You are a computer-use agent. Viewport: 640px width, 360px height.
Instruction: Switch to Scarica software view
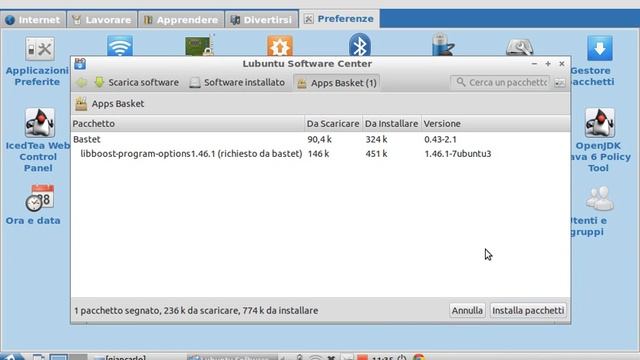pyautogui.click(x=136, y=82)
